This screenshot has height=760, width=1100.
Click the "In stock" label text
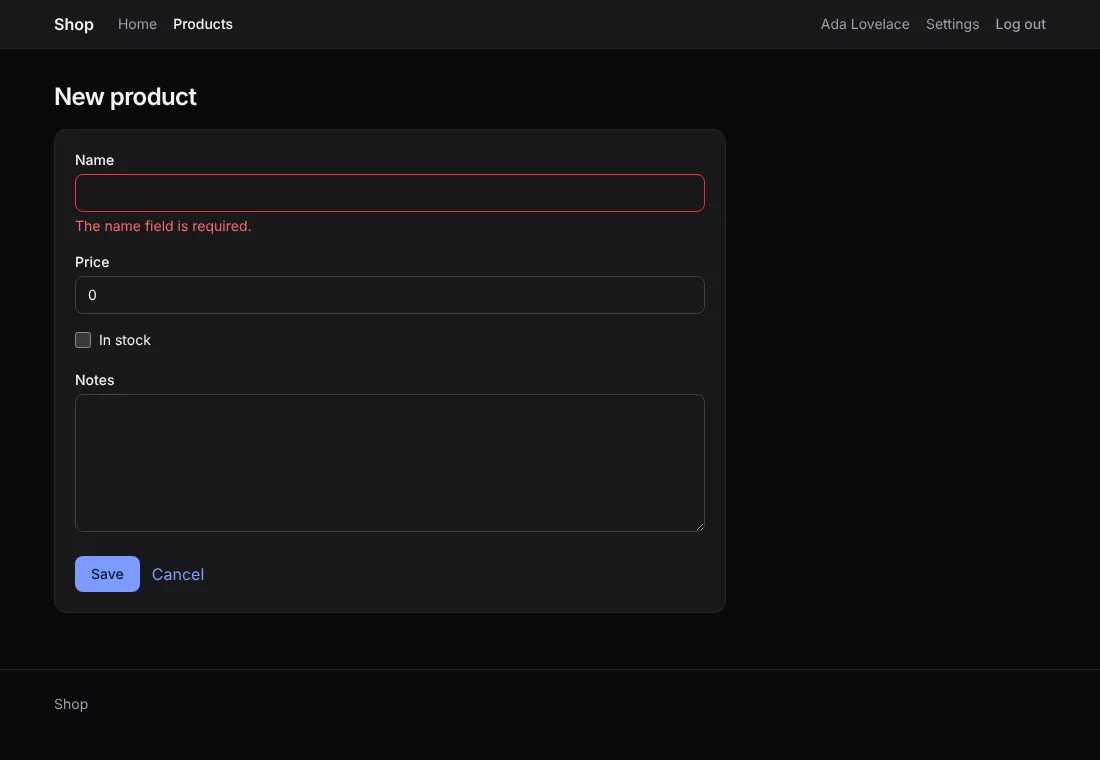(125, 340)
